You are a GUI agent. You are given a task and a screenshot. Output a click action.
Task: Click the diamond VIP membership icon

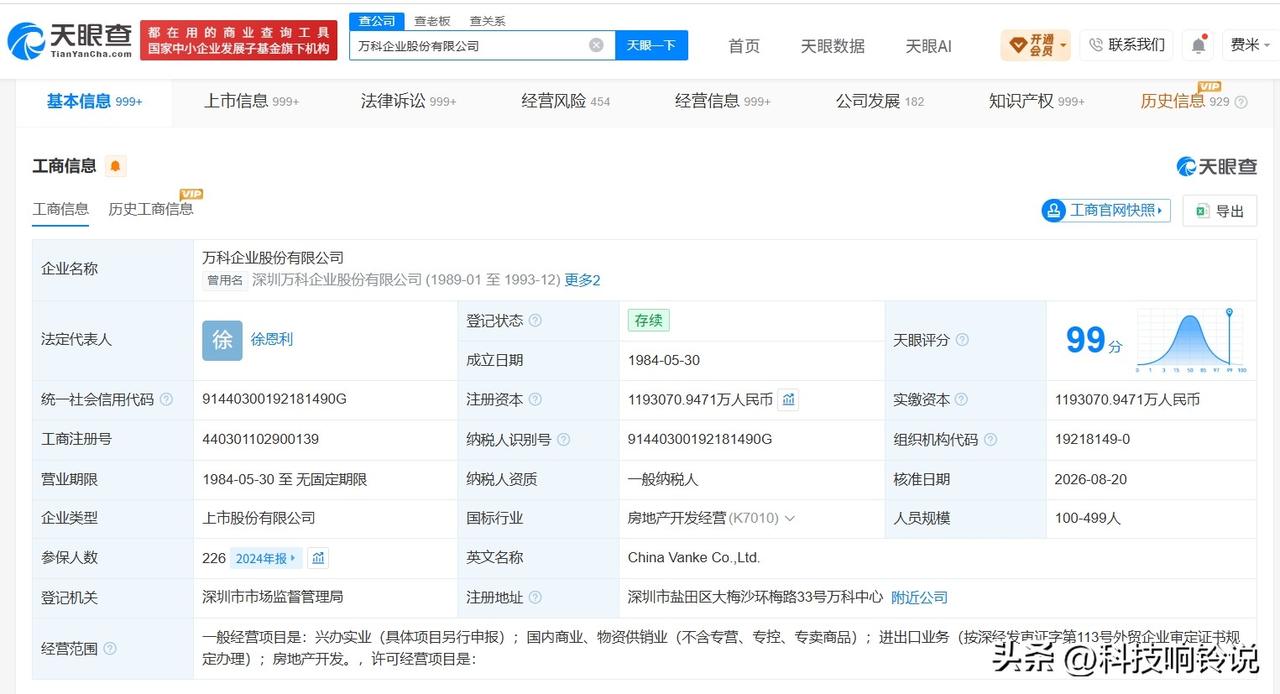1018,45
